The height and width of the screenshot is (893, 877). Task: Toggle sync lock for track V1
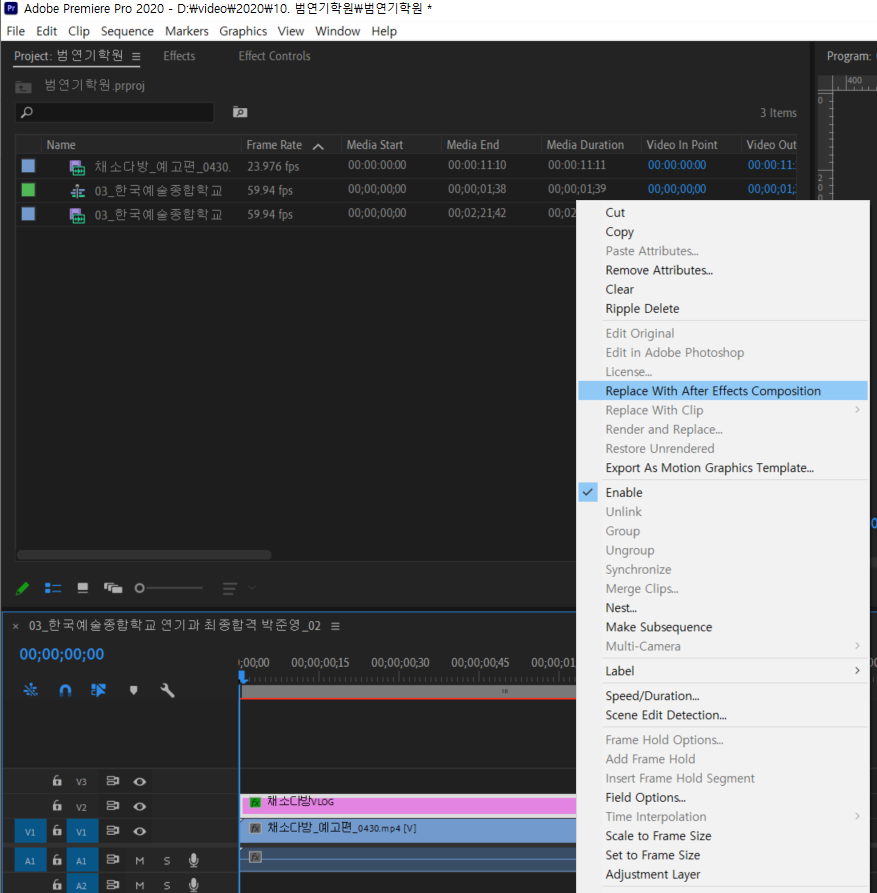[113, 830]
